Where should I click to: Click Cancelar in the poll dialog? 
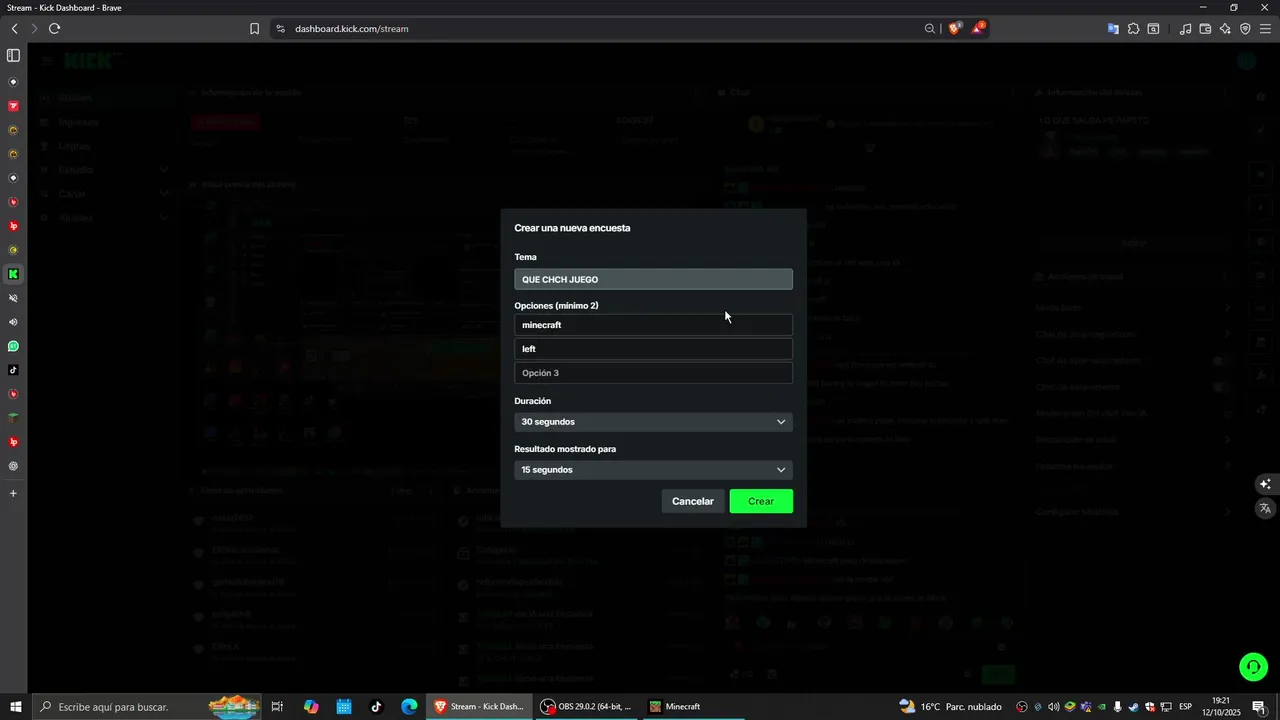coord(692,501)
